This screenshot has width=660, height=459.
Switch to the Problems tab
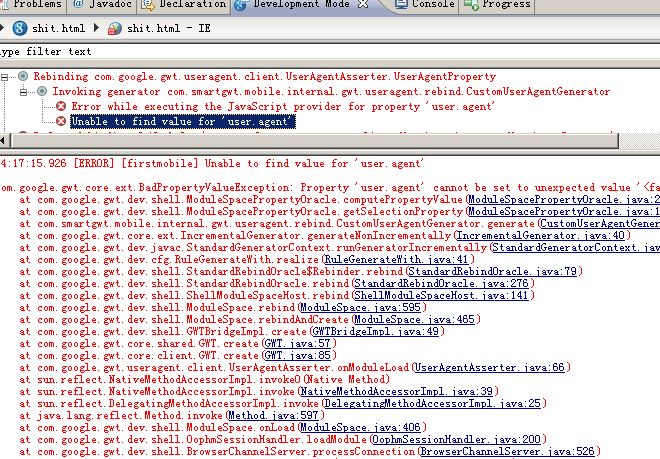click(36, 6)
